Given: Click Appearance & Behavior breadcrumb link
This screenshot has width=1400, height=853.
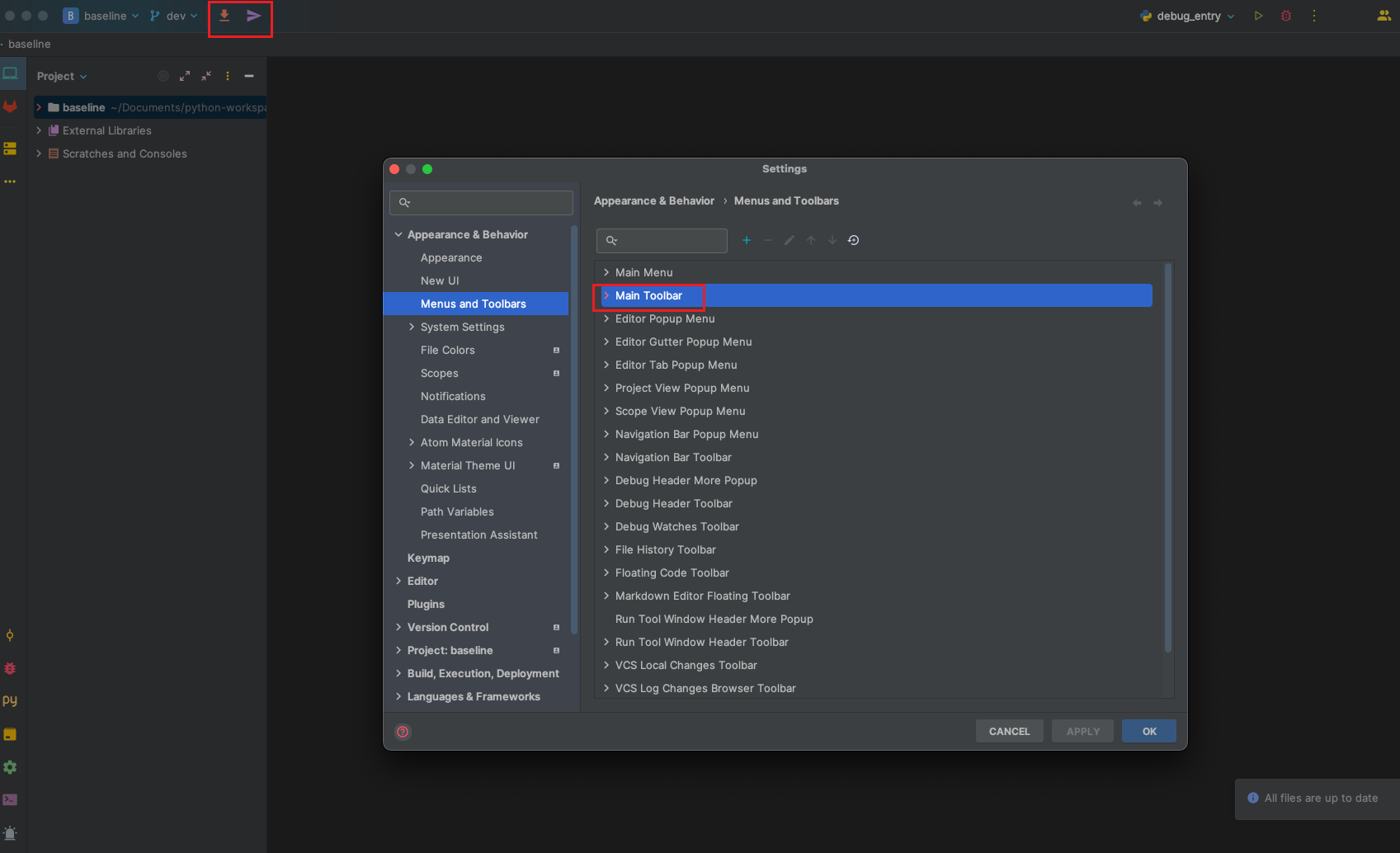Looking at the screenshot, I should tap(654, 200).
